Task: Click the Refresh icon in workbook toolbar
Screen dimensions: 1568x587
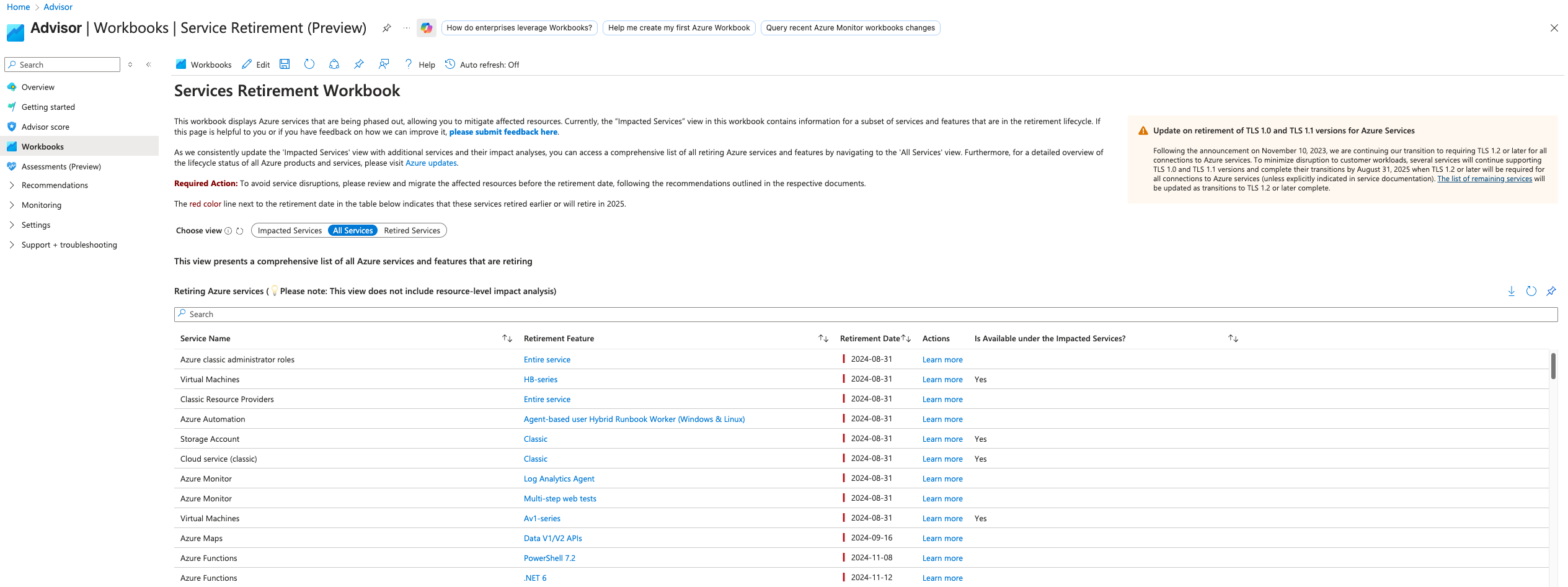Action: coord(309,65)
